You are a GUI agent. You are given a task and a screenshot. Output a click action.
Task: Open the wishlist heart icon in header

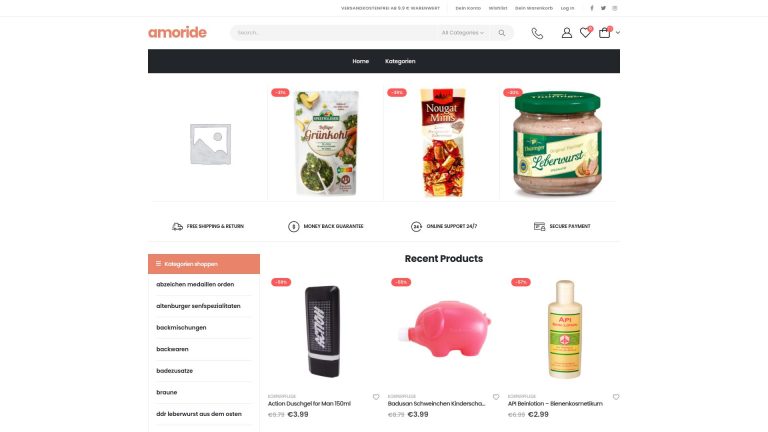[585, 32]
